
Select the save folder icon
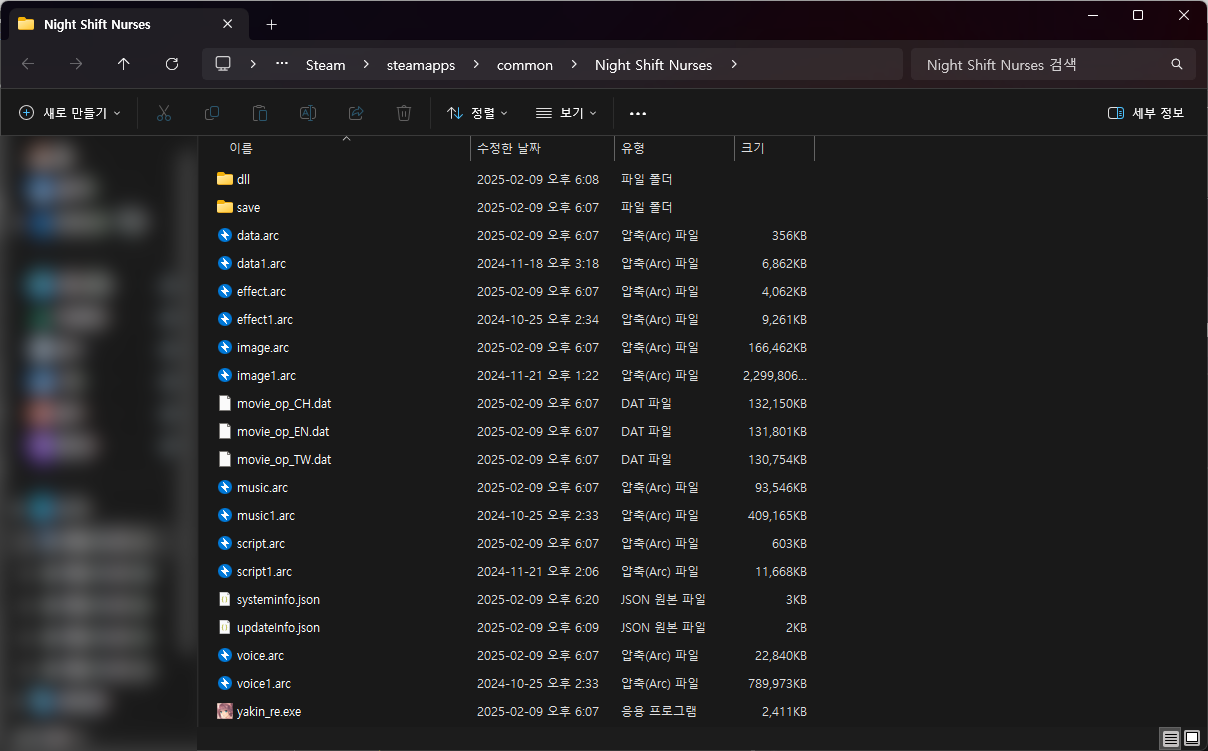pyautogui.click(x=224, y=207)
